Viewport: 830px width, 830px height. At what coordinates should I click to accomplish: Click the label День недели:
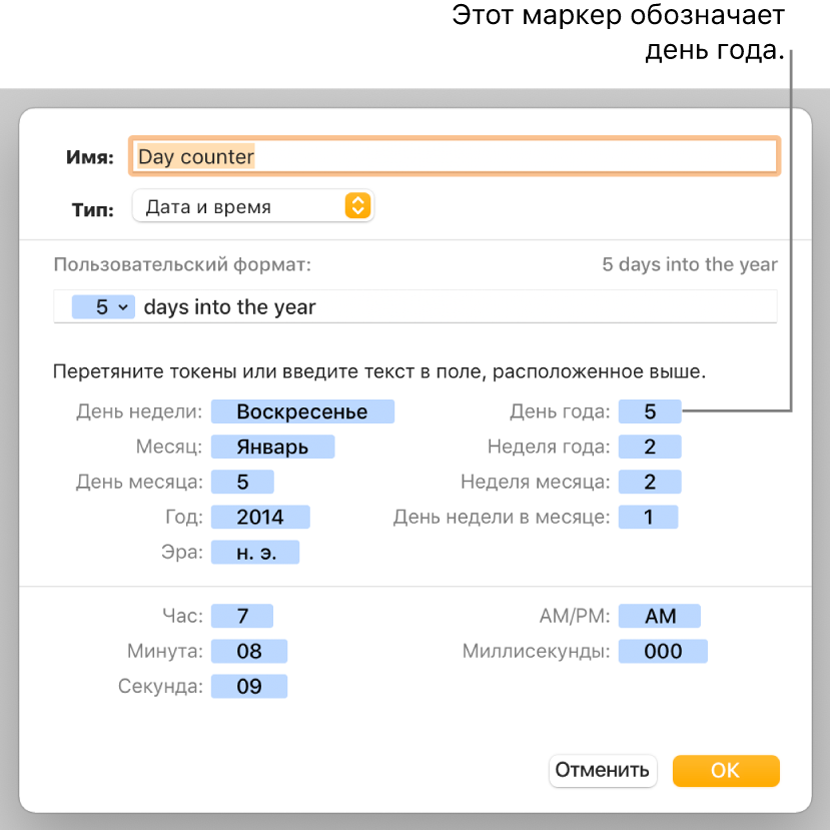tap(139, 411)
